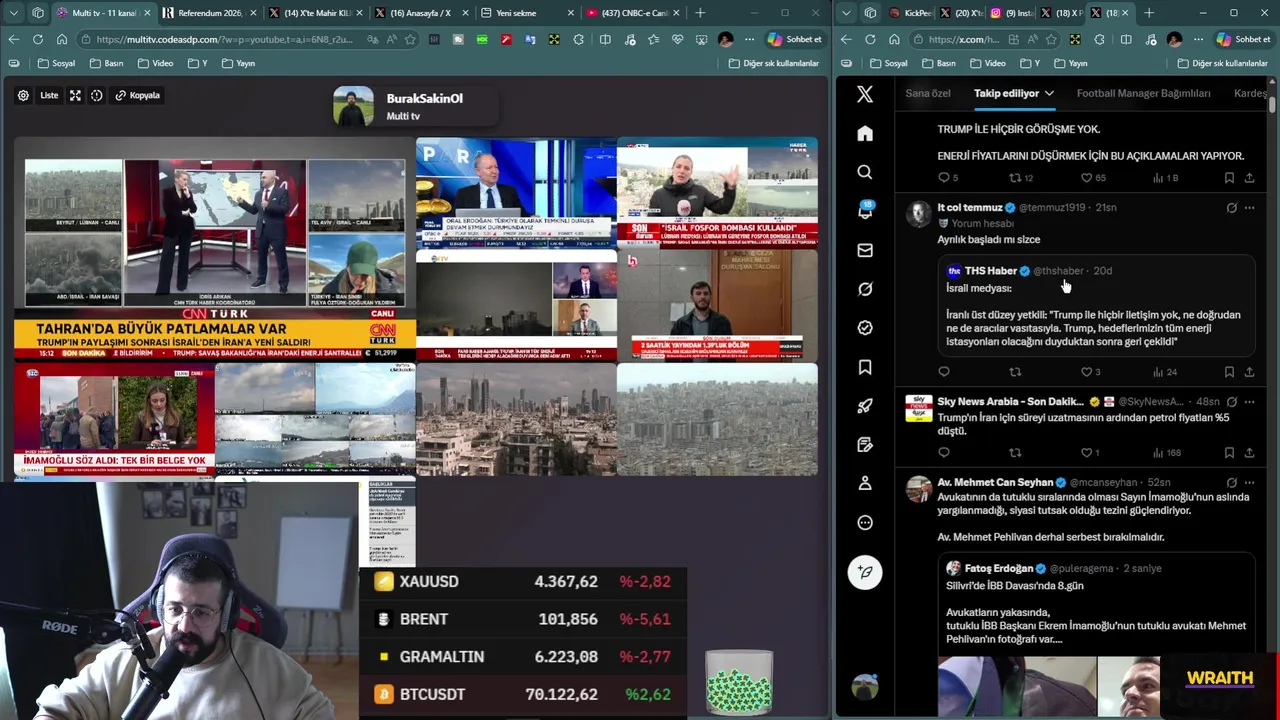The width and height of the screenshot is (1280, 720).
Task: Open THS Haber quoted tweet profile
Action: tap(990, 271)
